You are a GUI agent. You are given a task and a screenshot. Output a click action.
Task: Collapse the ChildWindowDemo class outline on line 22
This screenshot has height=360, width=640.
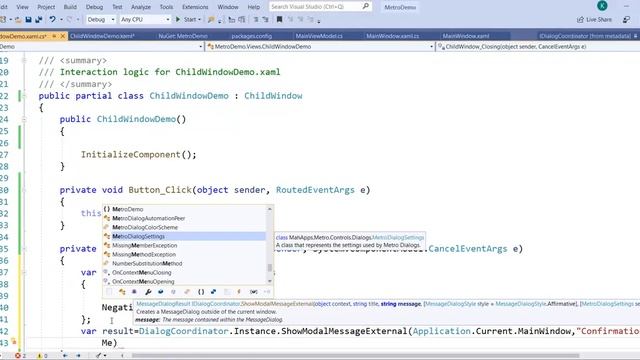[24, 96]
